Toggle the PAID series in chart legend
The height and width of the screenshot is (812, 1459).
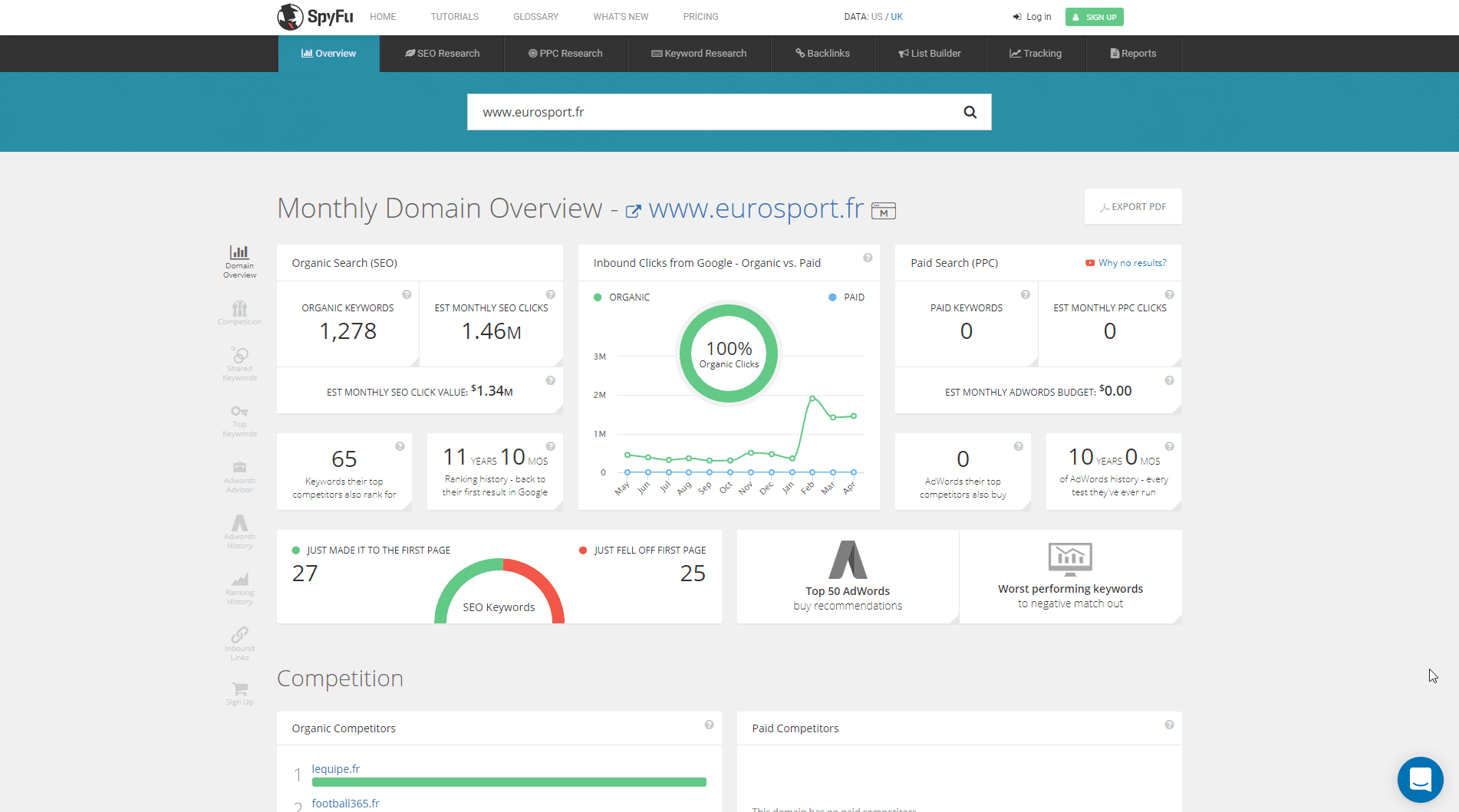tap(847, 298)
